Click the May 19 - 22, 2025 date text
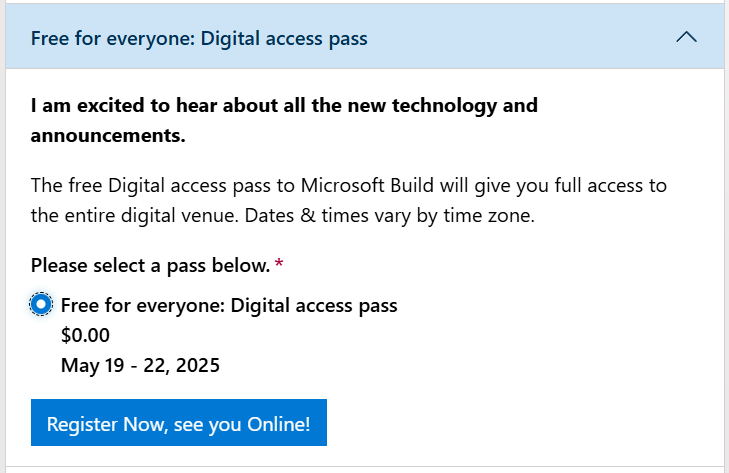Screen dimensions: 729x473 [140, 365]
